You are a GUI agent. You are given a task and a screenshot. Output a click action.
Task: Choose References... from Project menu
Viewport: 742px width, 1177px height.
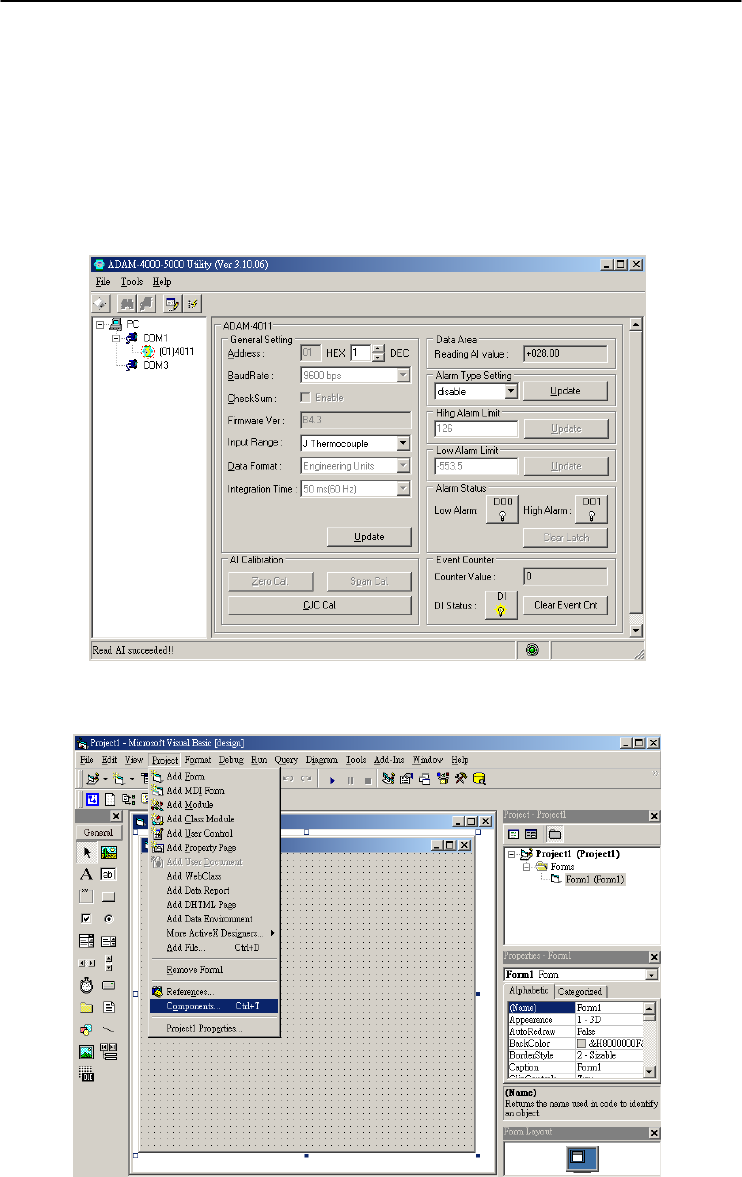pos(214,992)
